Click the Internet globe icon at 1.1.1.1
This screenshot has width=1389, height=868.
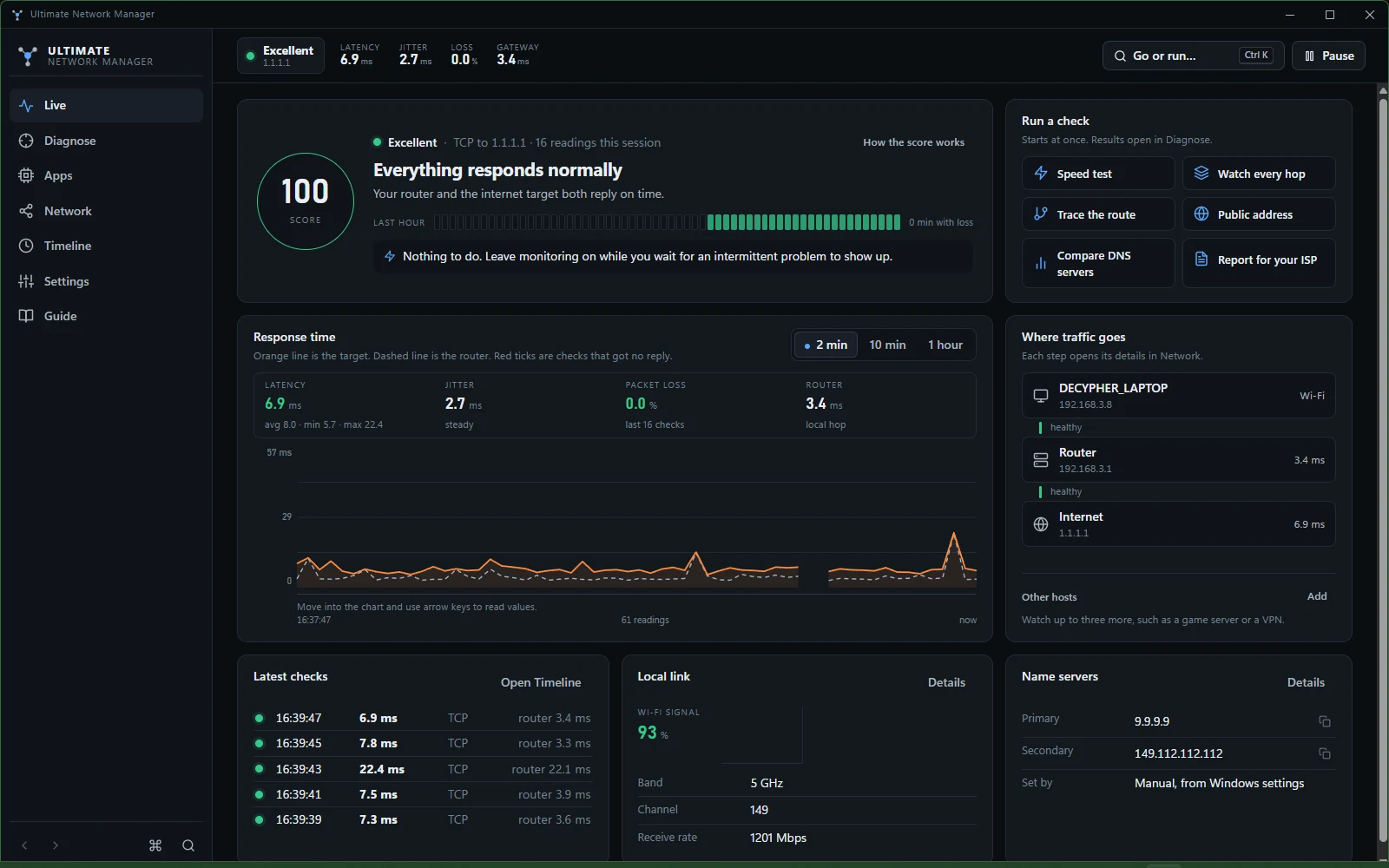coord(1041,524)
